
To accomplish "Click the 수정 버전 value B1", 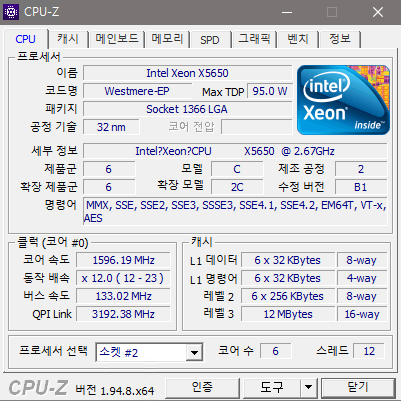I will (361, 187).
